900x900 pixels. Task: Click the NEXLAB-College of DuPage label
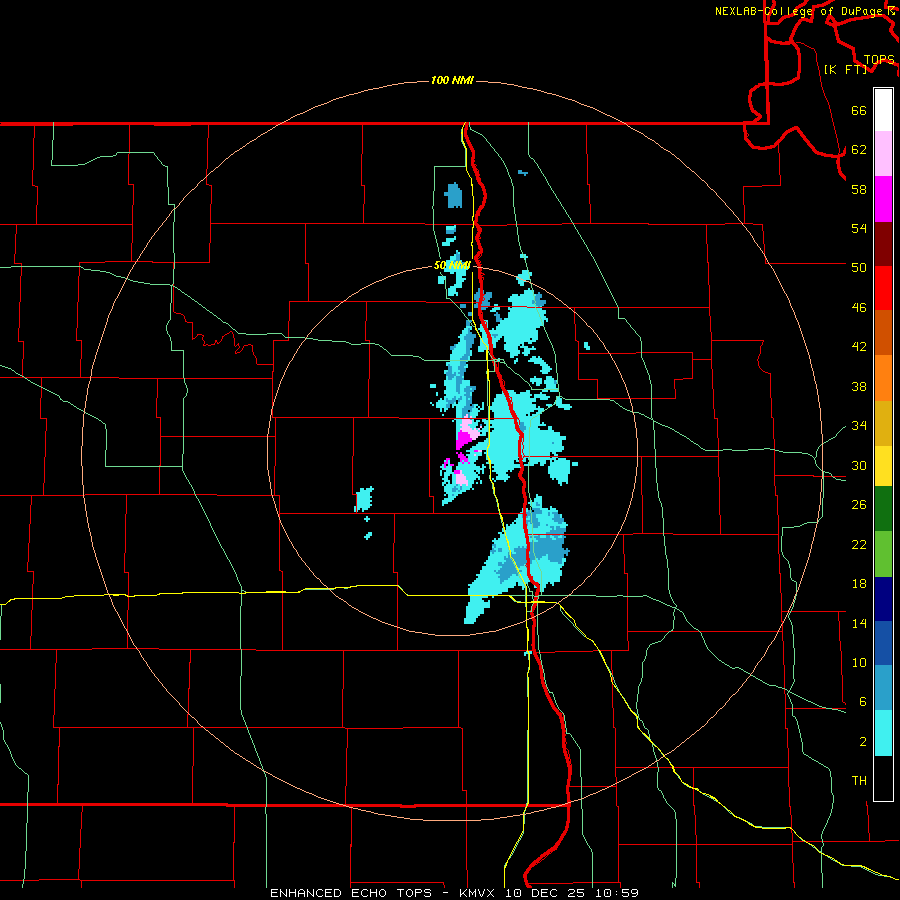800,11
